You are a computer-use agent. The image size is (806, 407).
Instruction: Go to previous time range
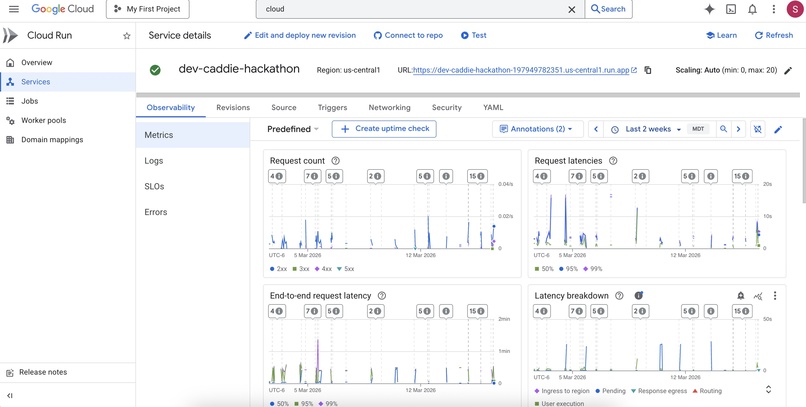[596, 130]
